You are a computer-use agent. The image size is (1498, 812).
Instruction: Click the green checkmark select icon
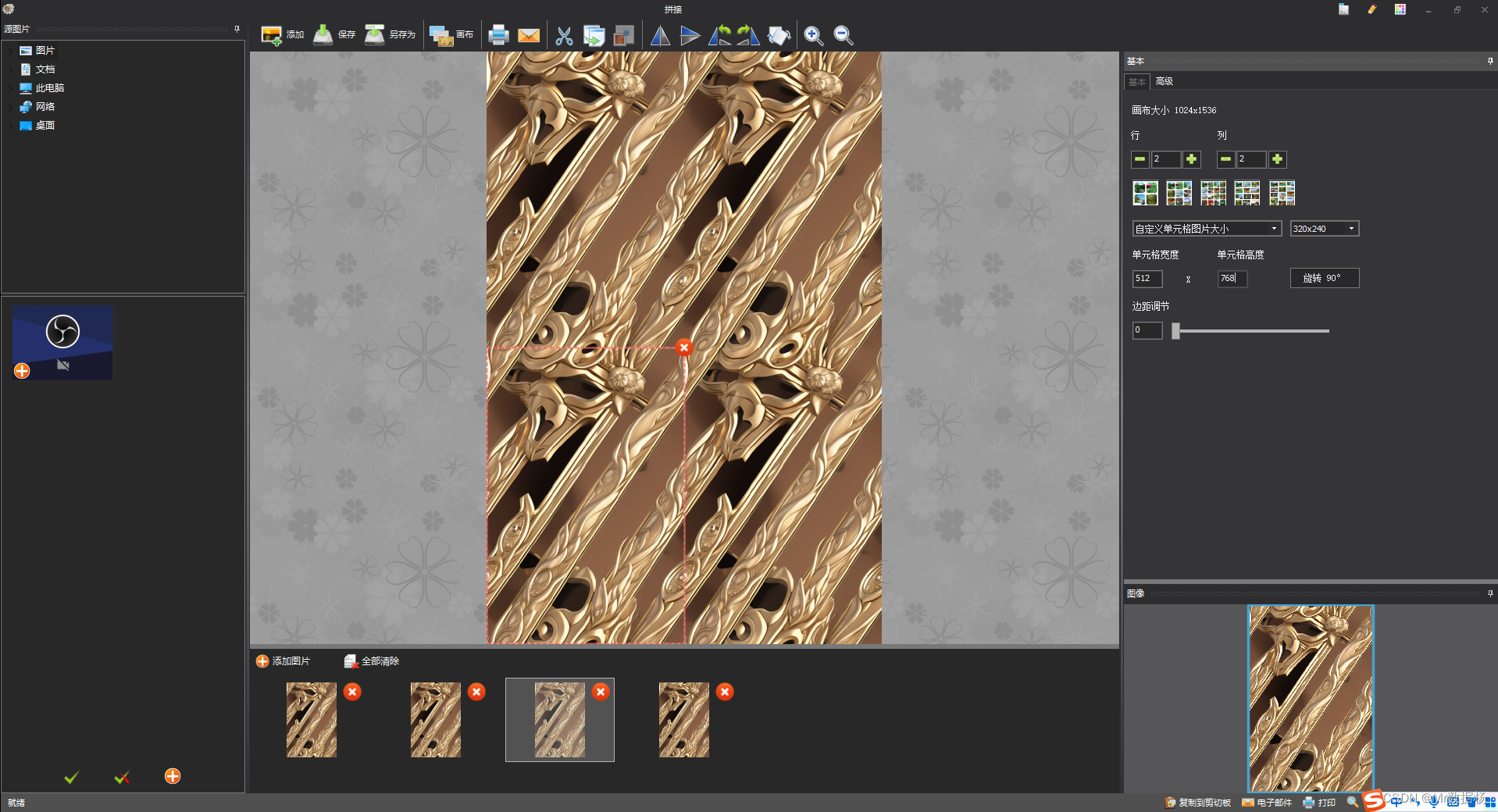point(71,777)
